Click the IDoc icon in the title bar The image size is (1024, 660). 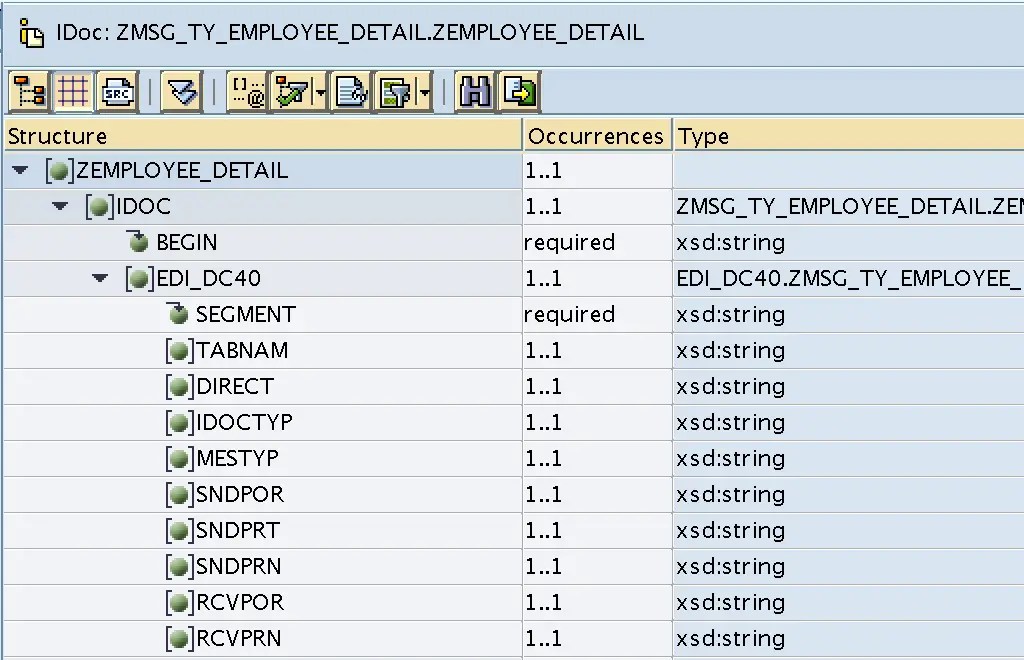tap(30, 32)
